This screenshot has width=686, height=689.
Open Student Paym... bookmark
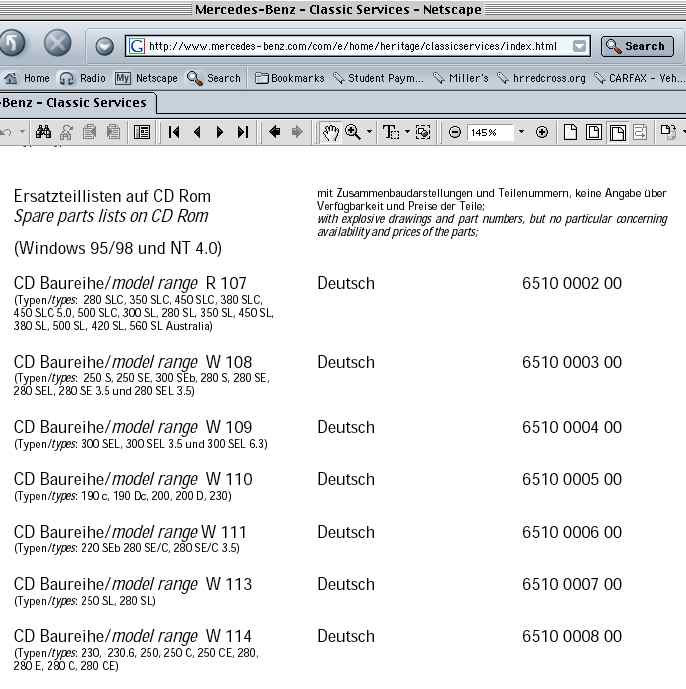pos(379,78)
